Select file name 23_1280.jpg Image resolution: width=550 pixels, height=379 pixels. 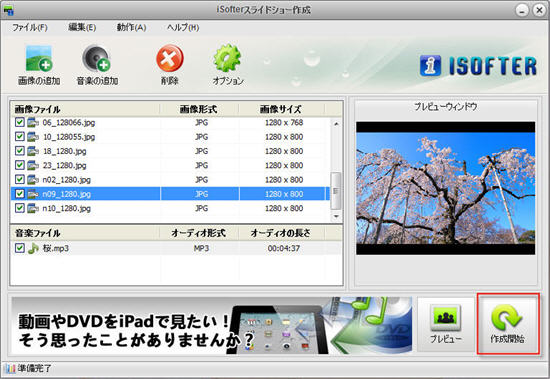coord(65,165)
